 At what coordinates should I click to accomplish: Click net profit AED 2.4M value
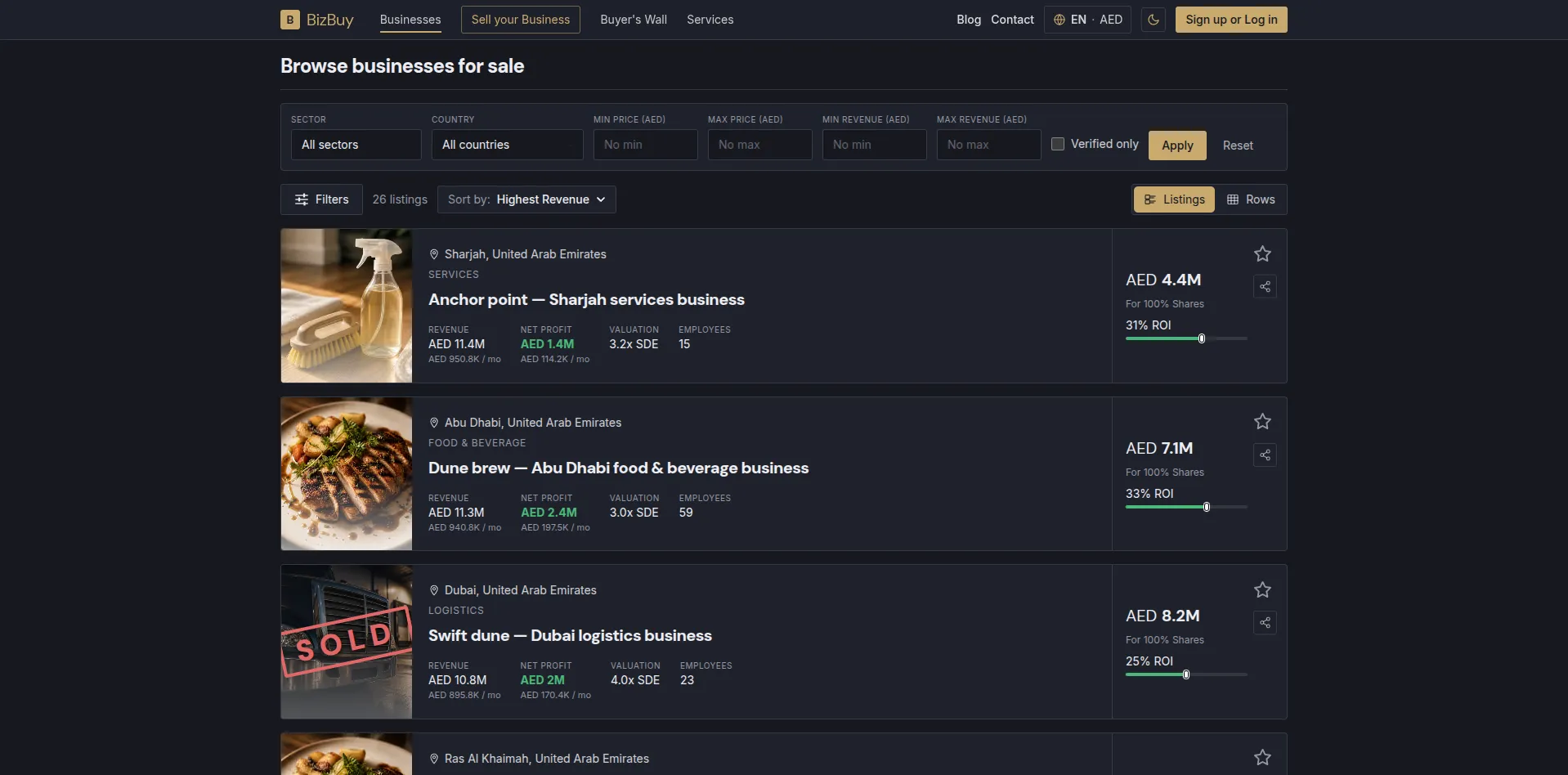click(x=549, y=513)
